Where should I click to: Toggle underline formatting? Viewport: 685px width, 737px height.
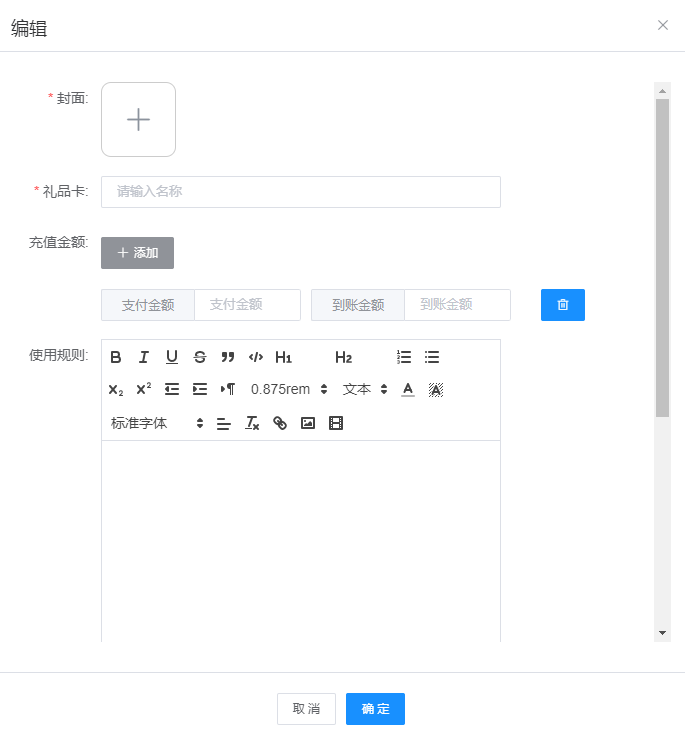tap(172, 357)
